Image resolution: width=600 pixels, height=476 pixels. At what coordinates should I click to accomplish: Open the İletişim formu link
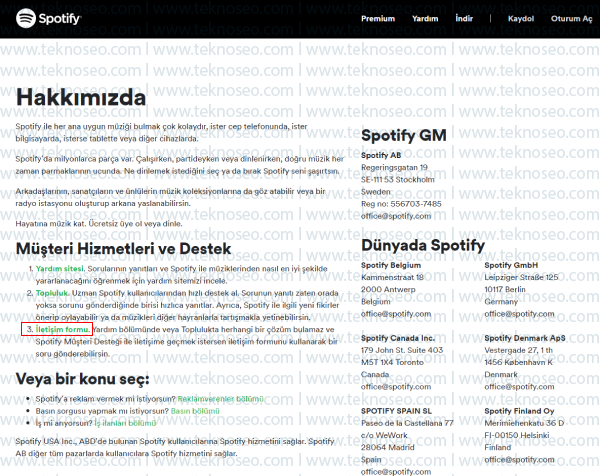[x=63, y=329]
